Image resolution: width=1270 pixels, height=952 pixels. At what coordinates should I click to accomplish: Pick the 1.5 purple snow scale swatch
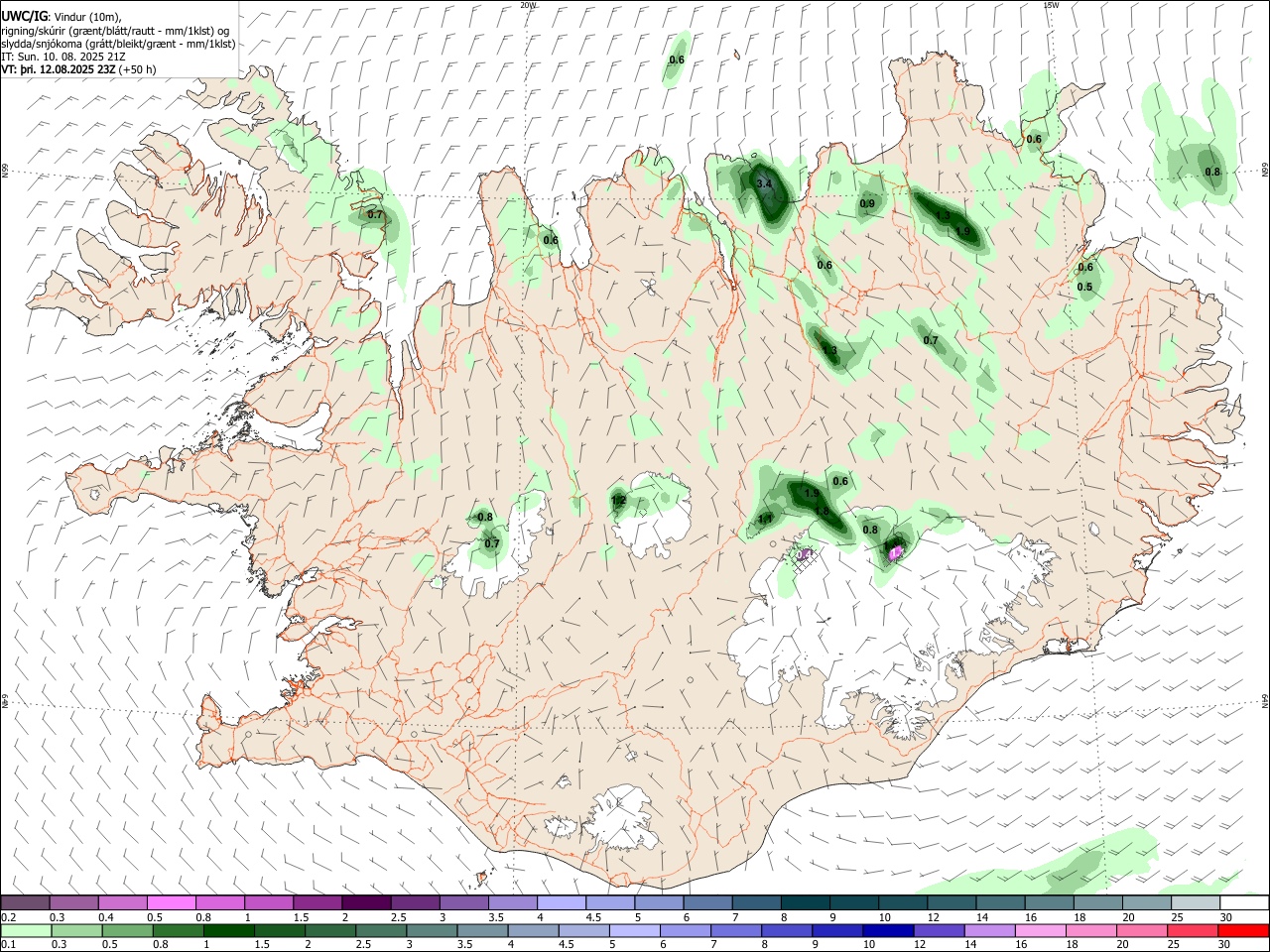(317, 902)
